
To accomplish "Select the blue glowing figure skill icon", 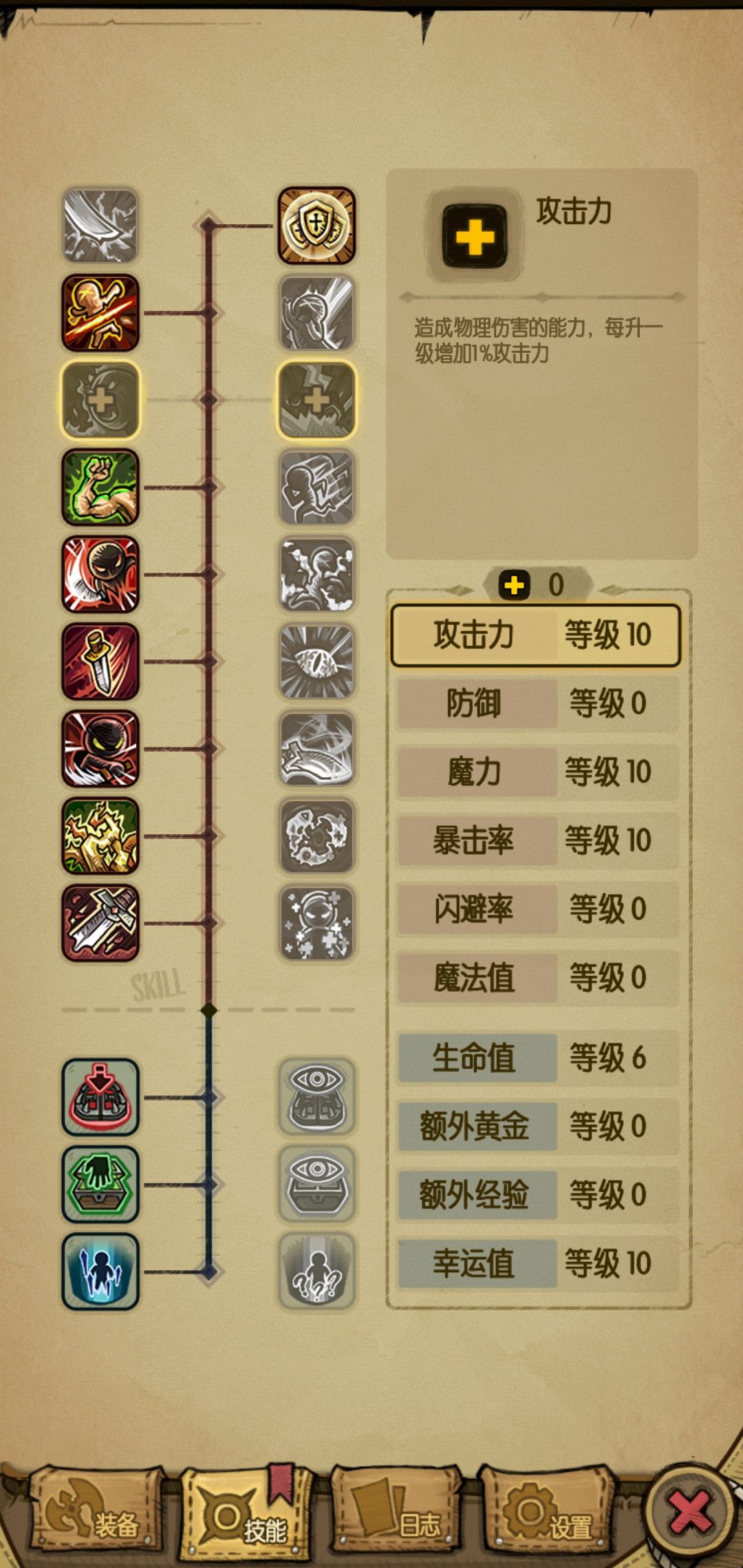I will tap(100, 1272).
